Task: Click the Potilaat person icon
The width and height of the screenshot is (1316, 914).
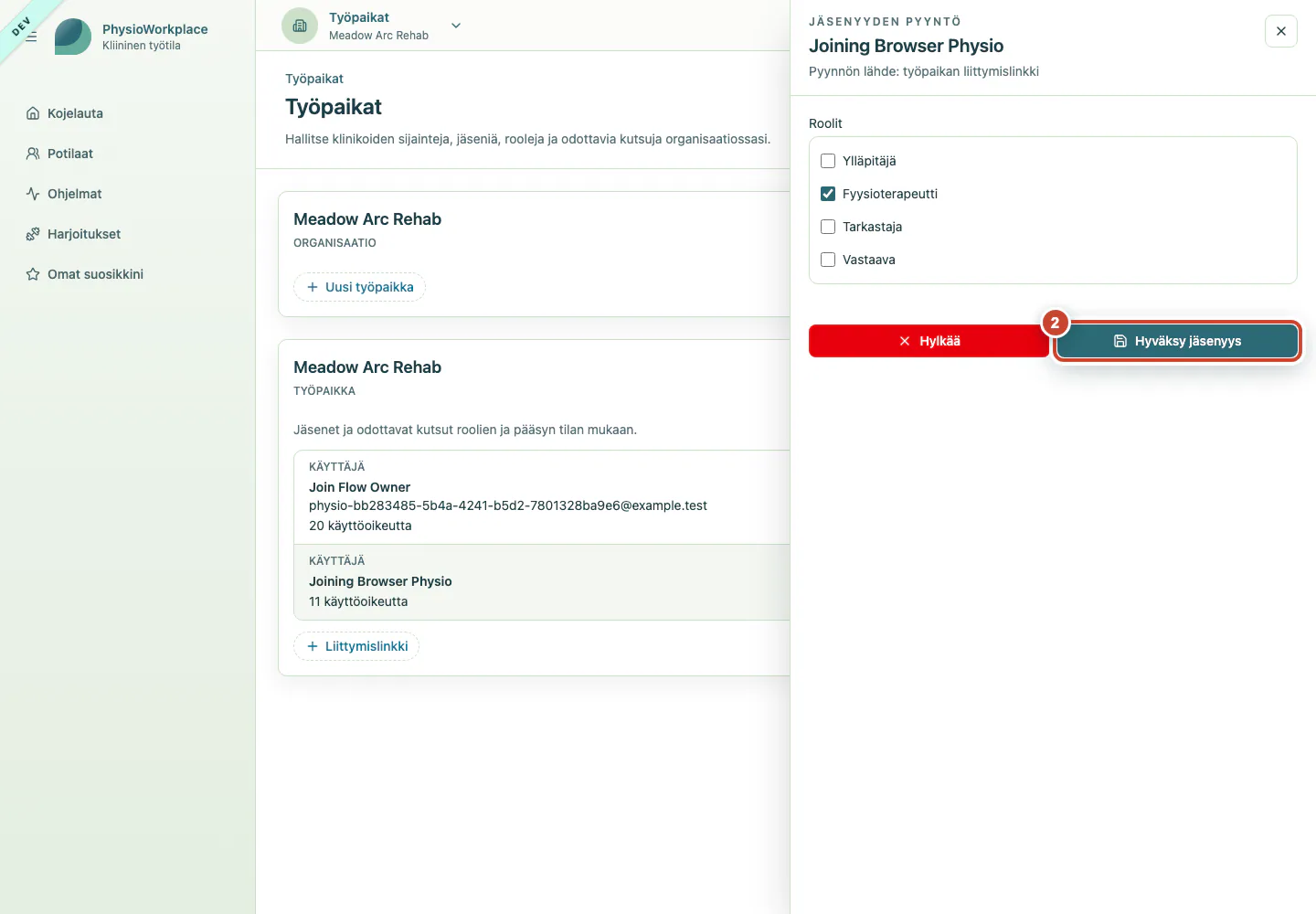Action: [x=33, y=154]
